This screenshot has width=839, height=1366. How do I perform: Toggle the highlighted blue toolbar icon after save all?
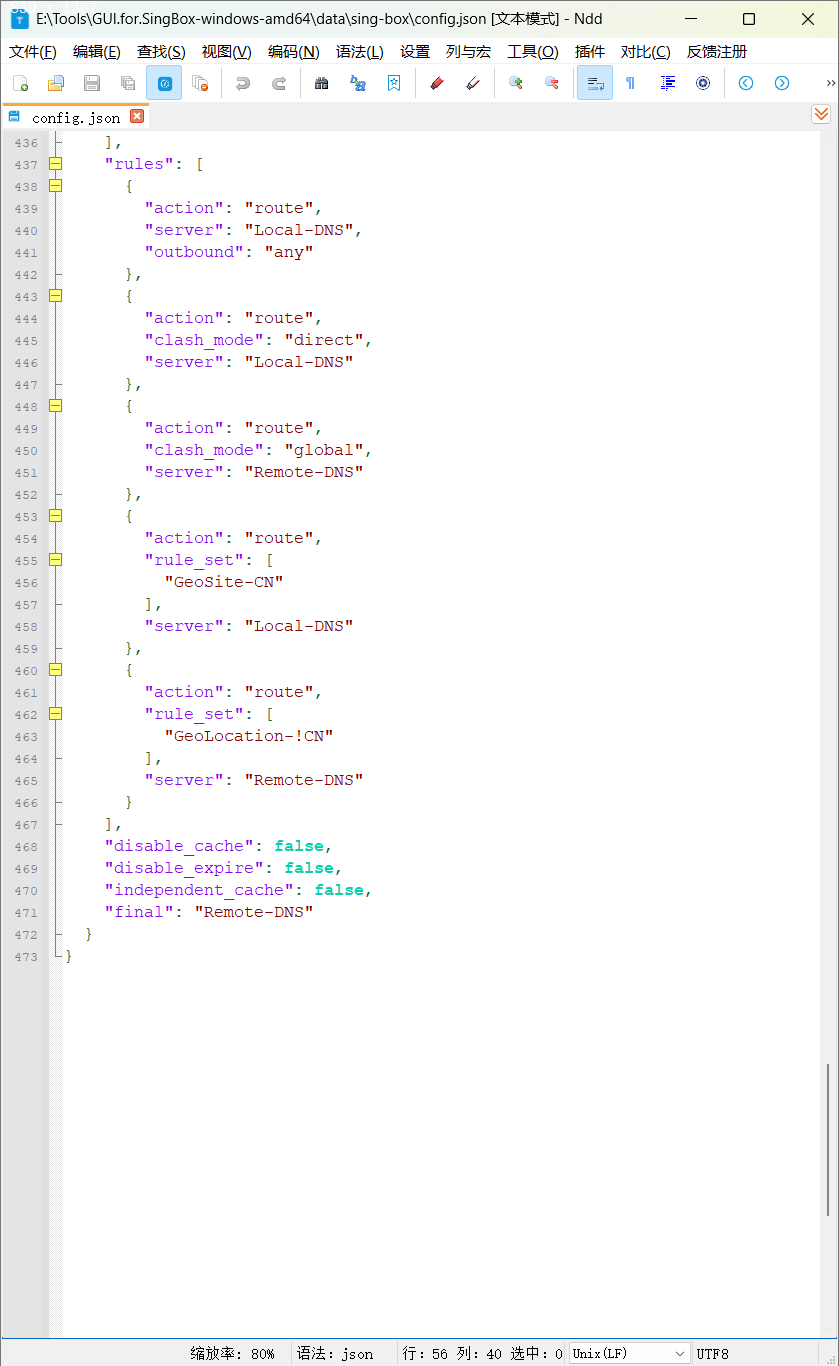[164, 83]
